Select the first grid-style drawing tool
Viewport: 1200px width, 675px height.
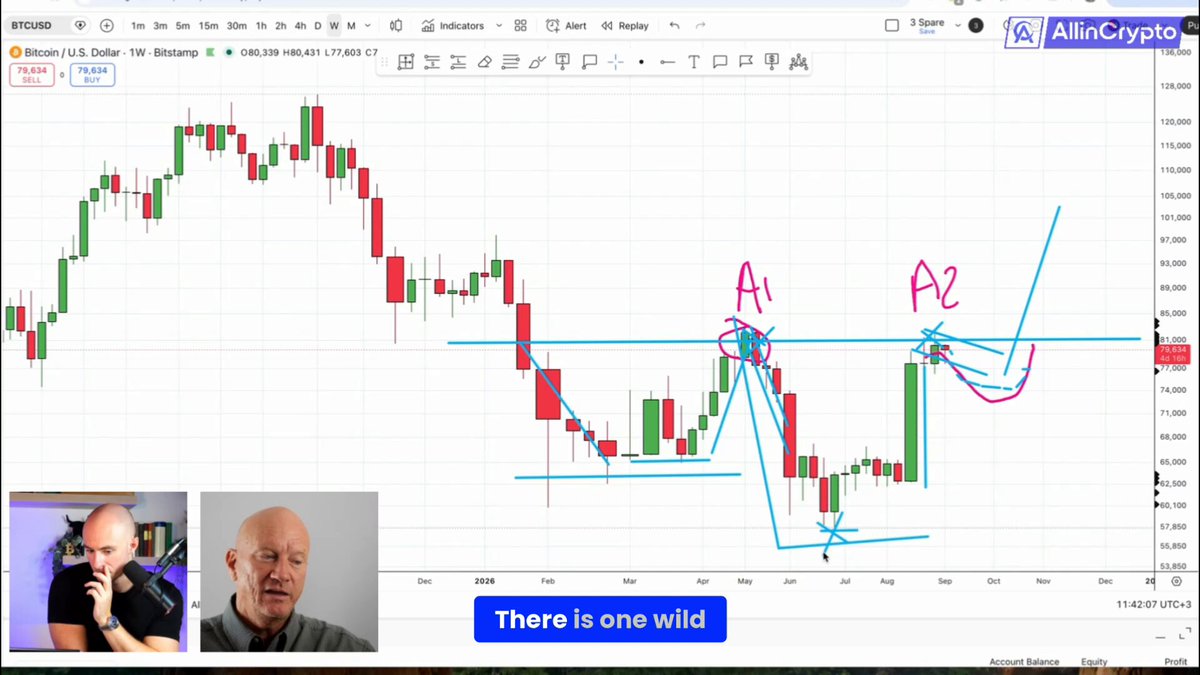(x=406, y=62)
